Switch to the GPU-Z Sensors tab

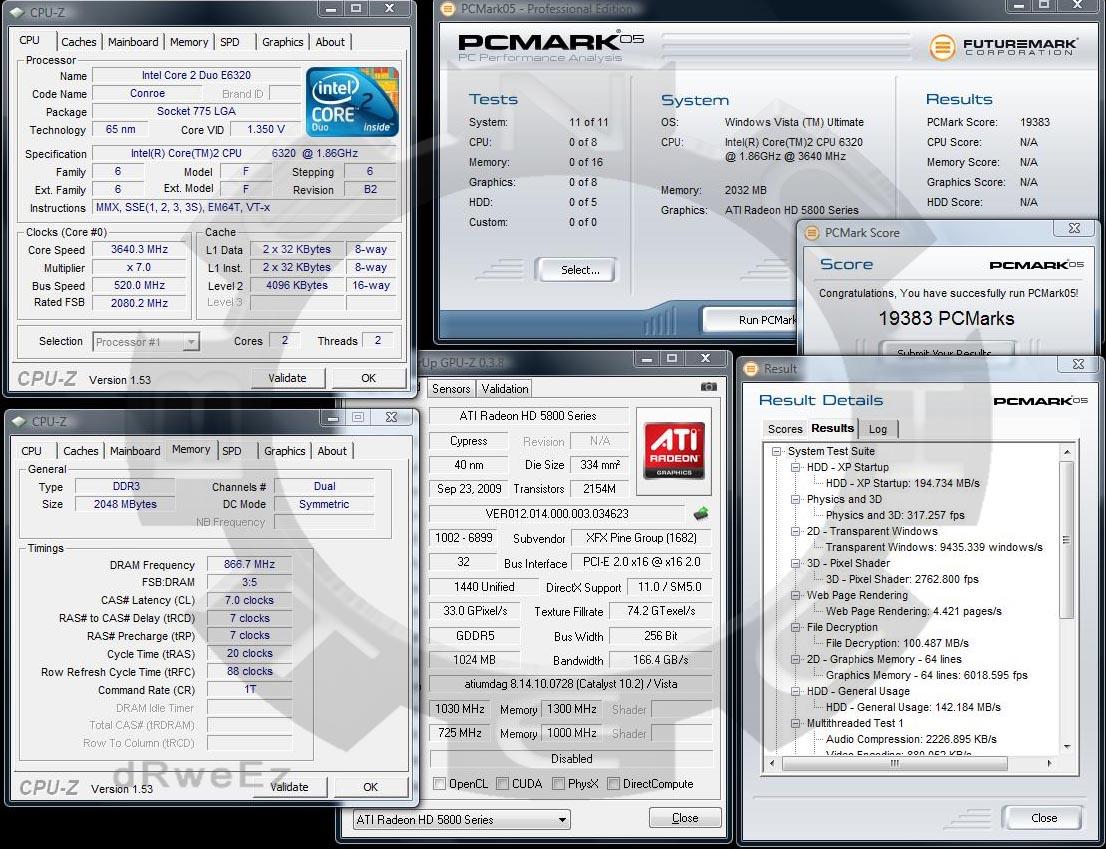pyautogui.click(x=451, y=389)
